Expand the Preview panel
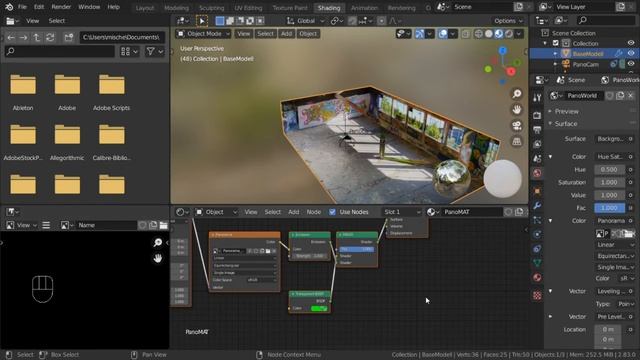This screenshot has height=360, width=640. coord(551,111)
